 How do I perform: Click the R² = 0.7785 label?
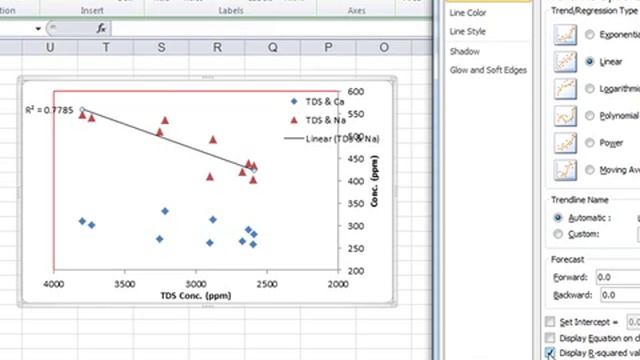click(x=49, y=110)
